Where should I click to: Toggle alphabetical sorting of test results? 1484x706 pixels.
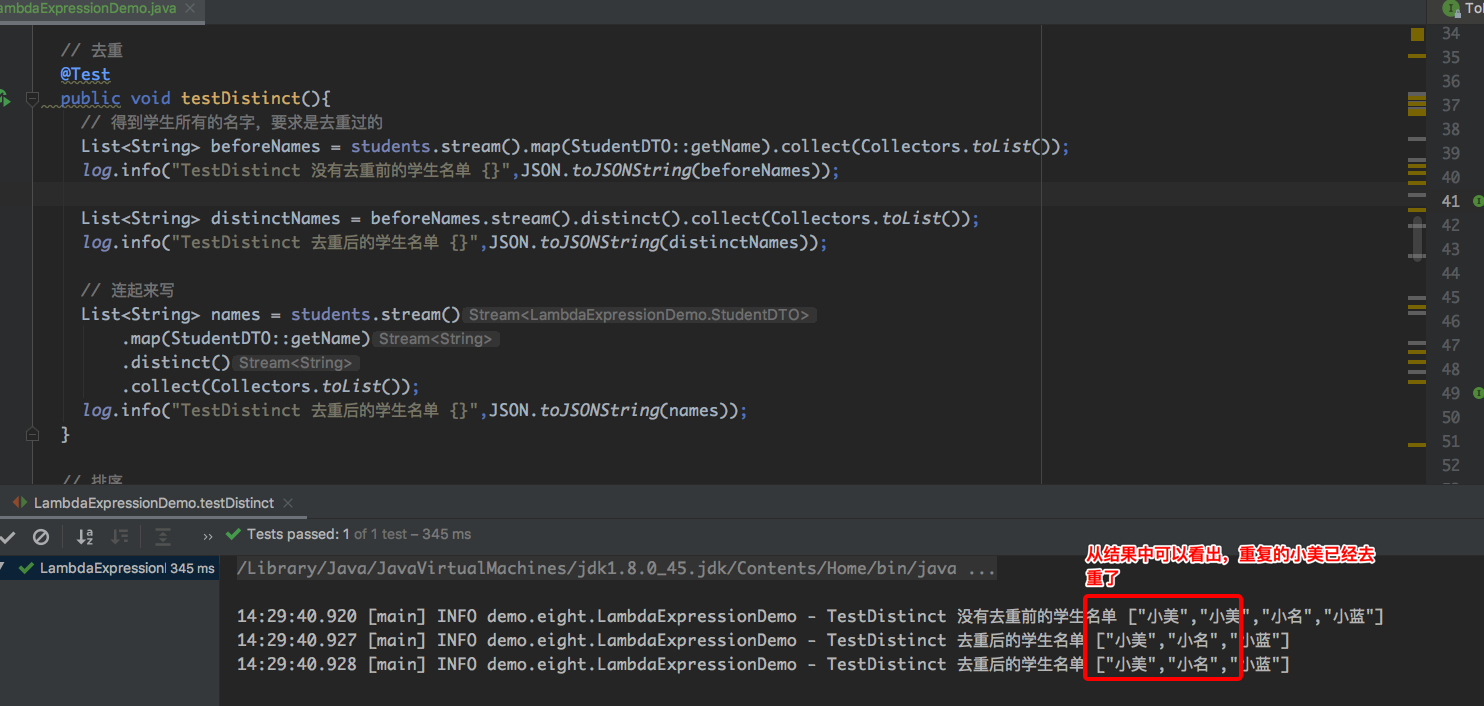(85, 537)
